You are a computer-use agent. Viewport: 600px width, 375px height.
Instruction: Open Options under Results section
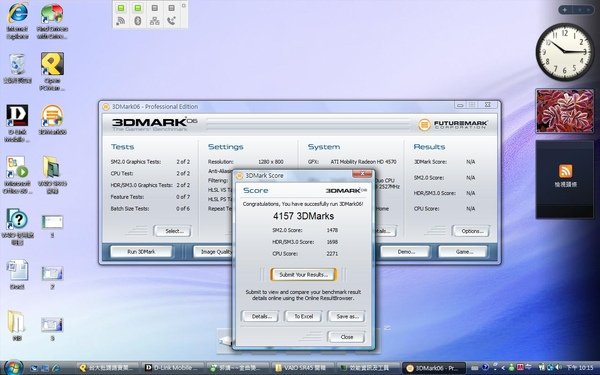click(x=472, y=231)
